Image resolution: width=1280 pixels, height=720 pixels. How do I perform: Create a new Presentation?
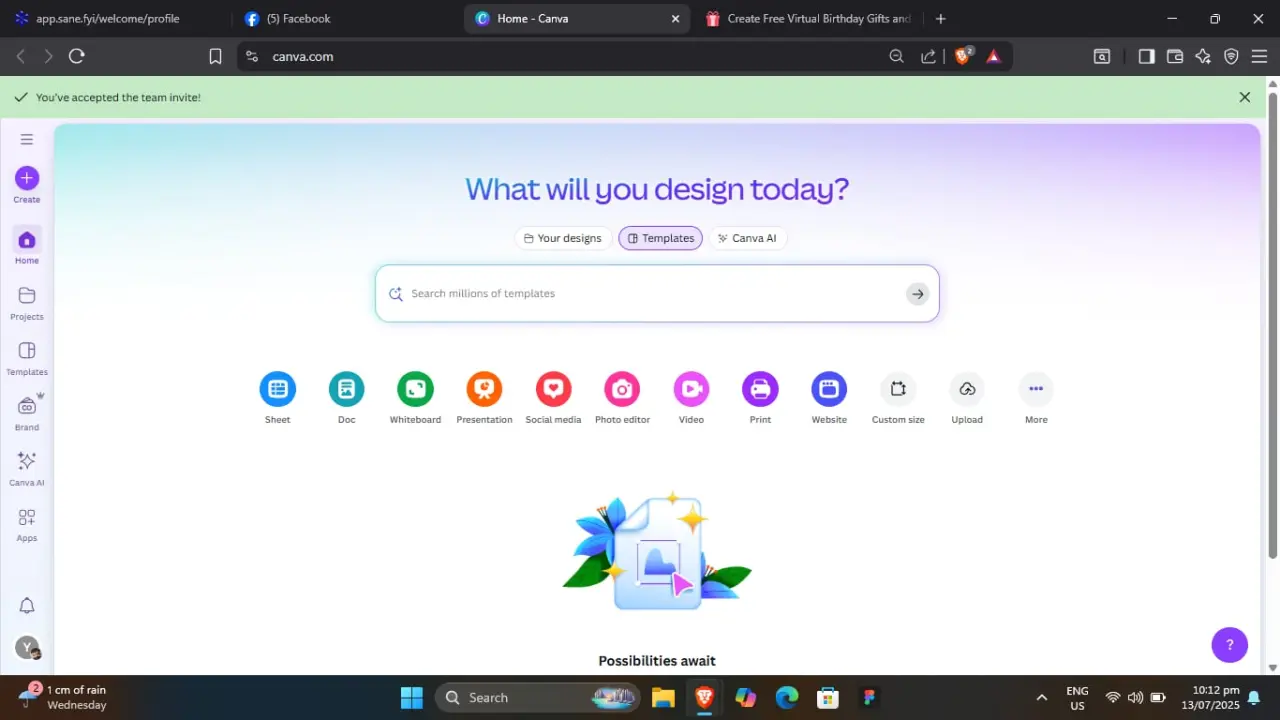(x=484, y=398)
